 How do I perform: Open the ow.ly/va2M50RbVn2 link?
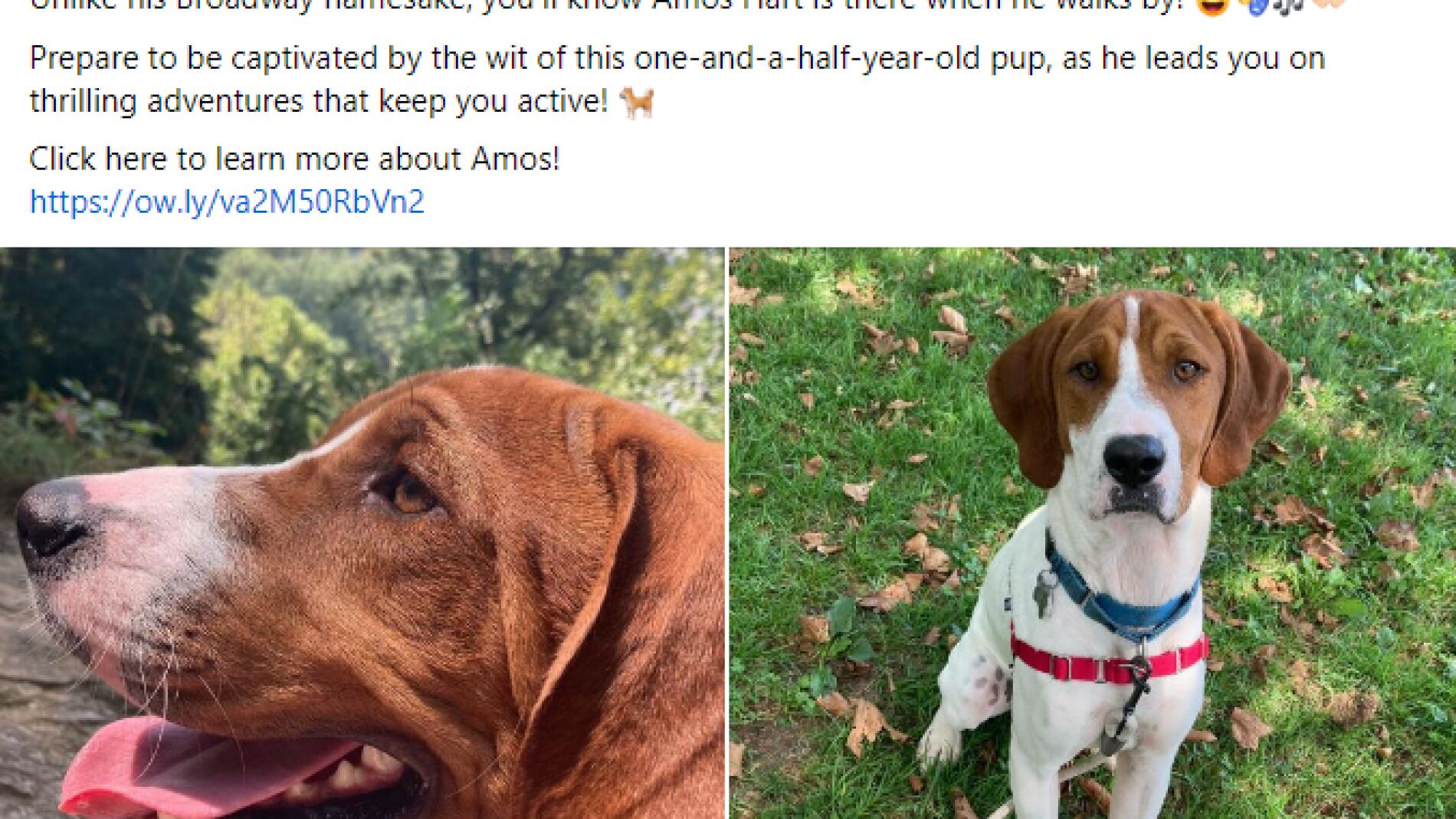coord(227,201)
